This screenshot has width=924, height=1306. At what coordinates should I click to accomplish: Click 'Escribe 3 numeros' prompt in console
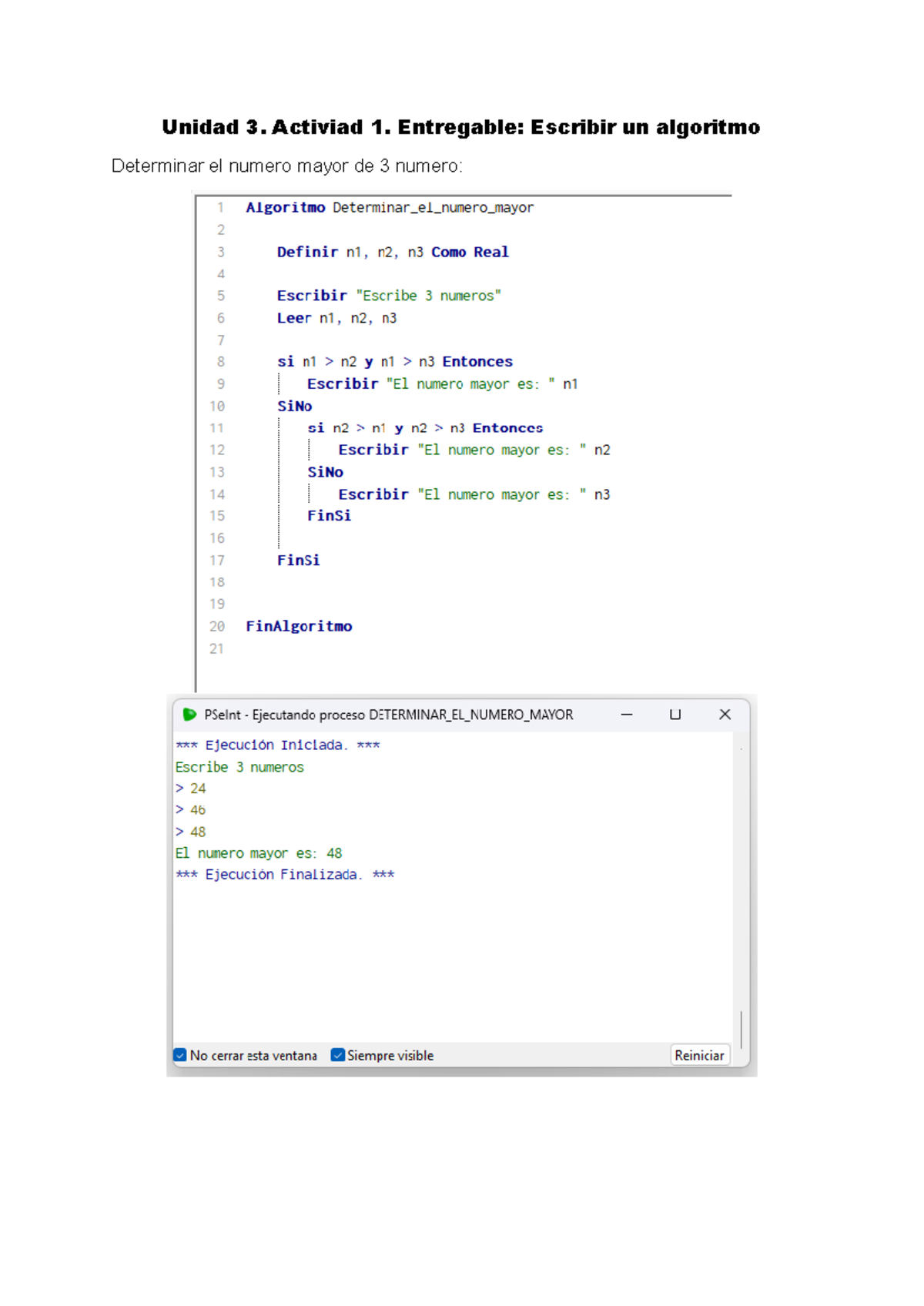[239, 767]
